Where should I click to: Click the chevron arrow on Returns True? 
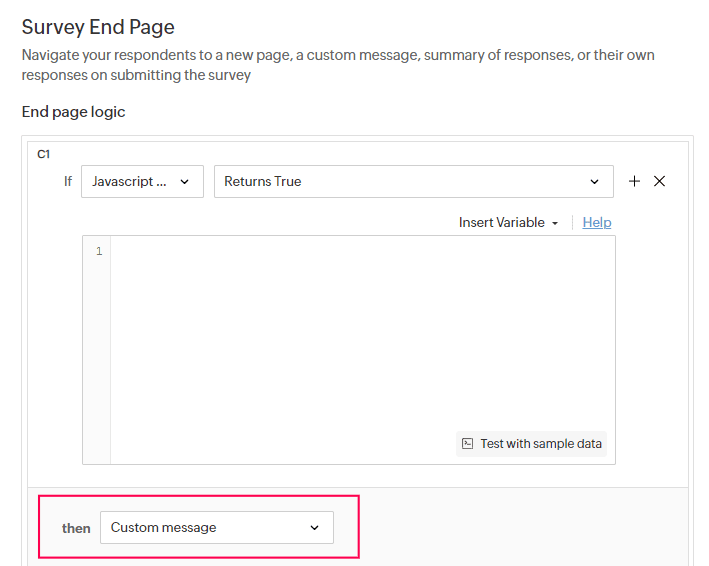click(595, 181)
